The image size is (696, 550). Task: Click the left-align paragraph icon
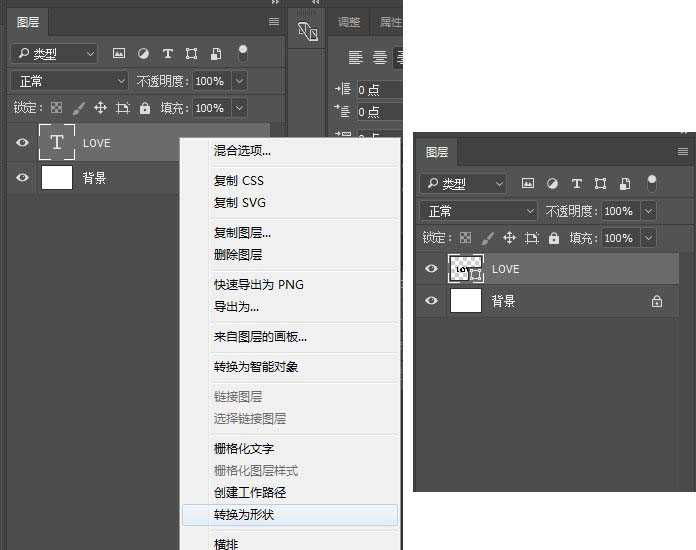(x=356, y=58)
